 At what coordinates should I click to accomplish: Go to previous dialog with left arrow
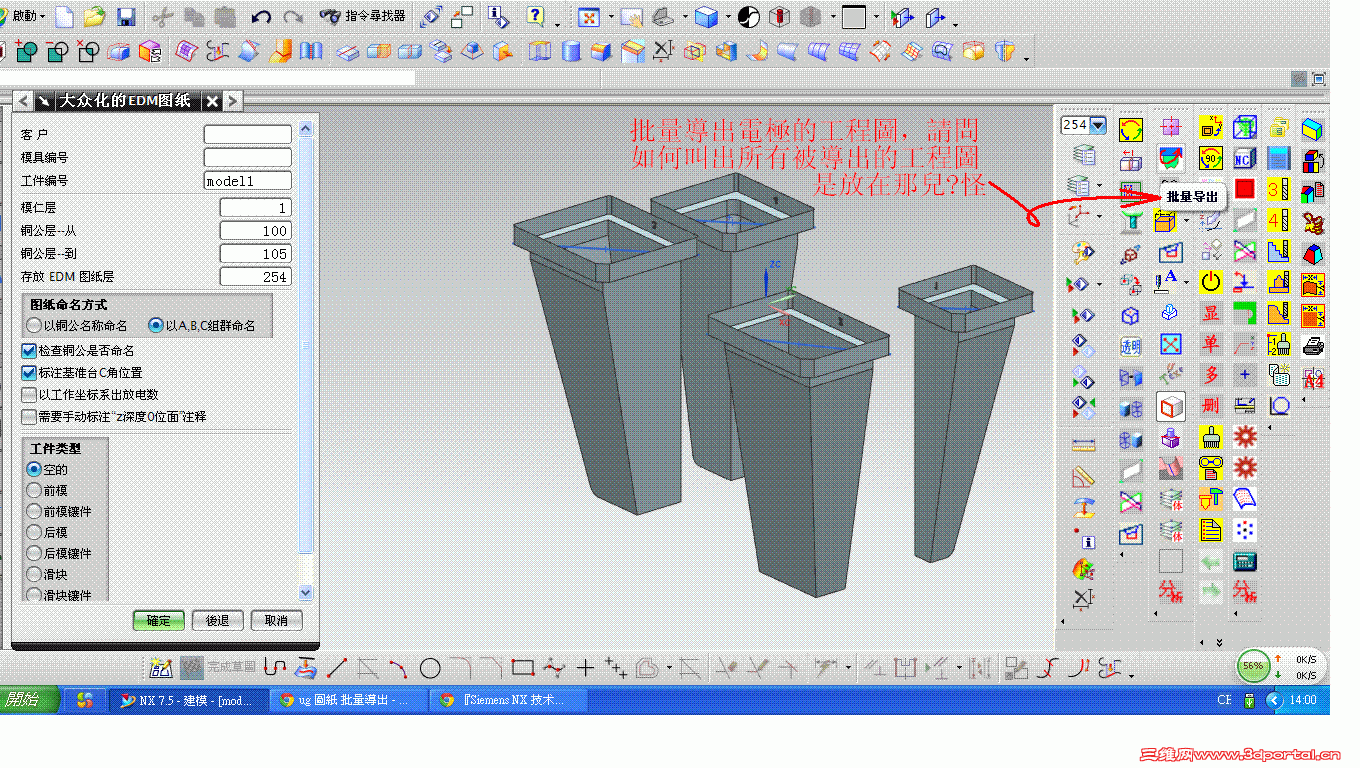coord(22,101)
